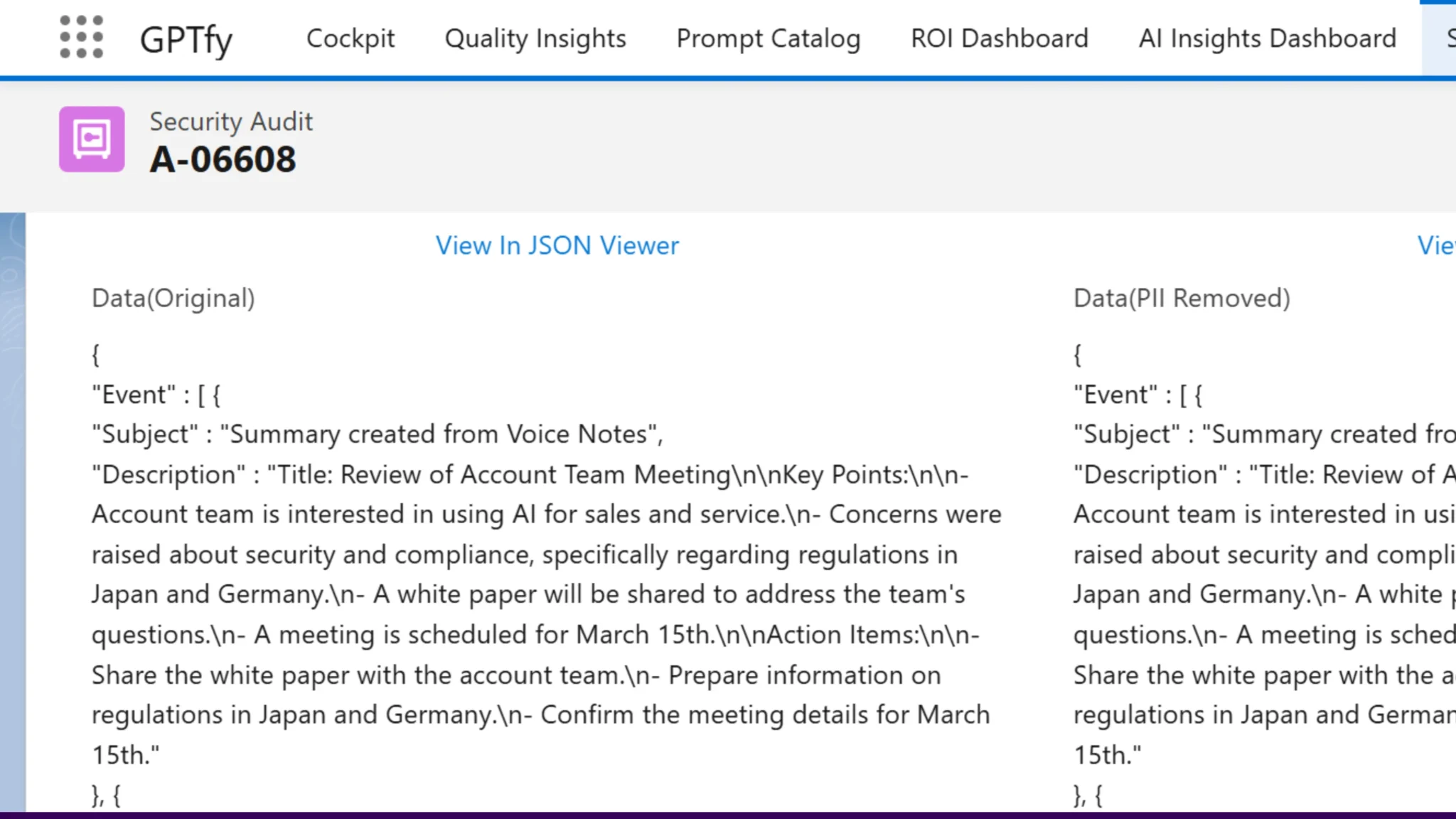
Task: Click the Data(Original) field label
Action: click(173, 299)
